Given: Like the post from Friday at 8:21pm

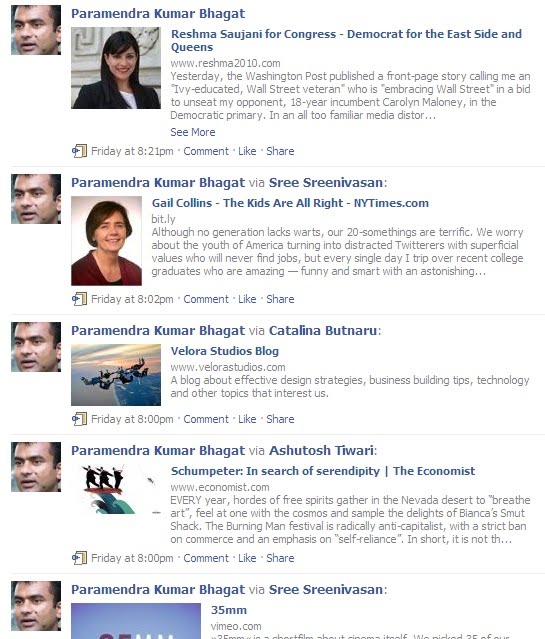Looking at the screenshot, I should click(247, 151).
